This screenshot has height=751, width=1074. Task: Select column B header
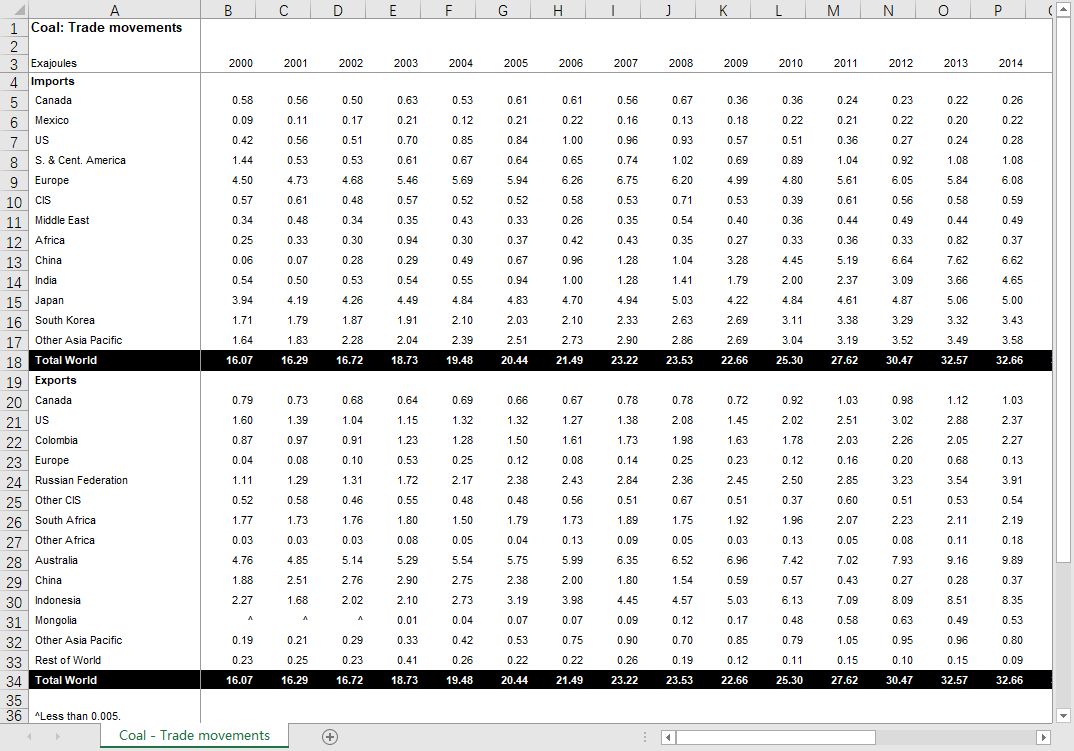228,10
